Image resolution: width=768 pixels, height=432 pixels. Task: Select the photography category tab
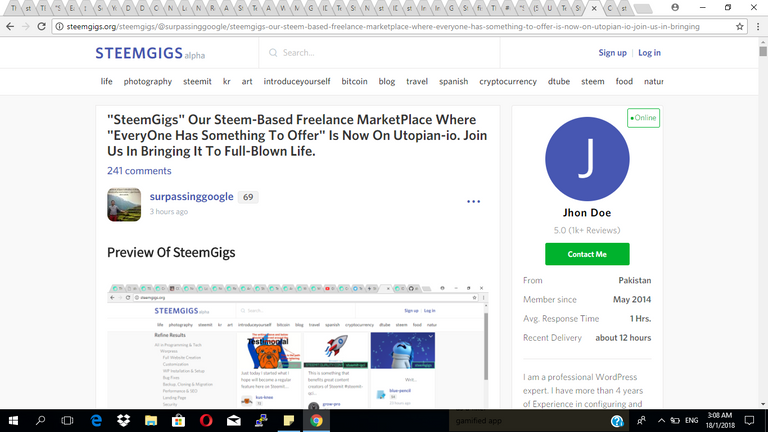click(147, 81)
